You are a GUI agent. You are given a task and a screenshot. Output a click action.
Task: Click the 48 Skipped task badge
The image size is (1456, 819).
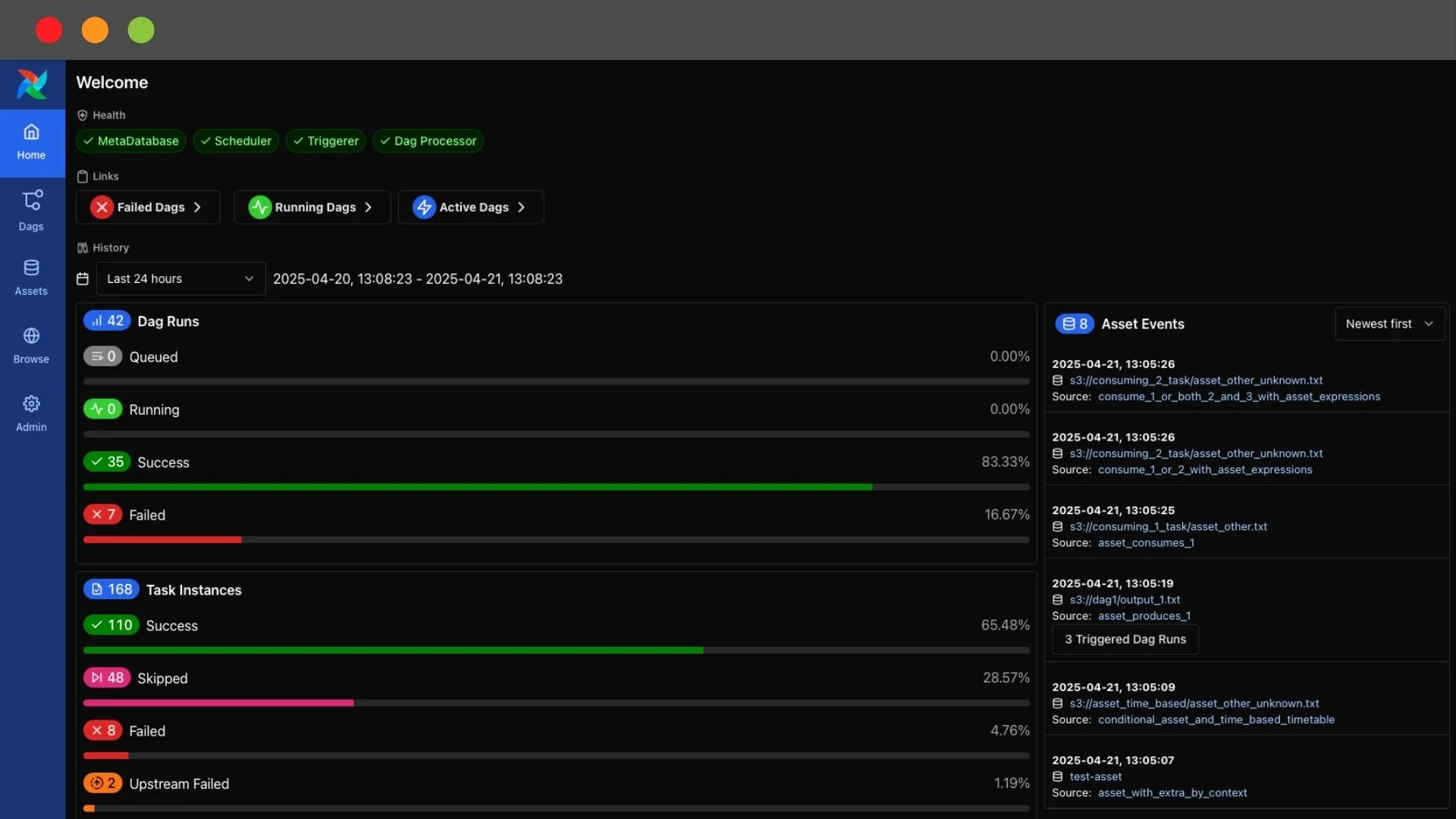107,678
